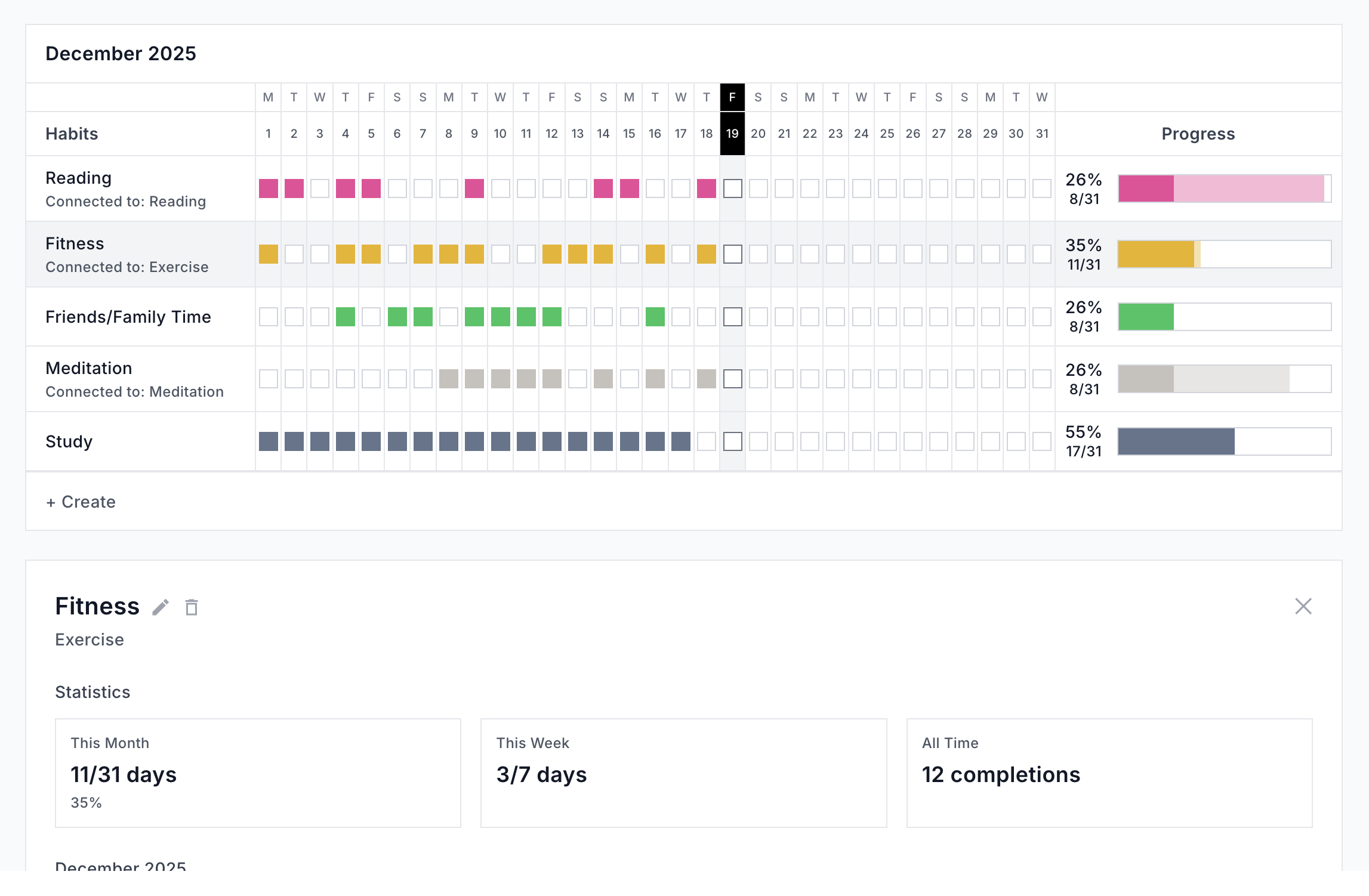Screen dimensions: 1369x896
Task: Click the highlighted day 19 header
Action: tap(732, 133)
